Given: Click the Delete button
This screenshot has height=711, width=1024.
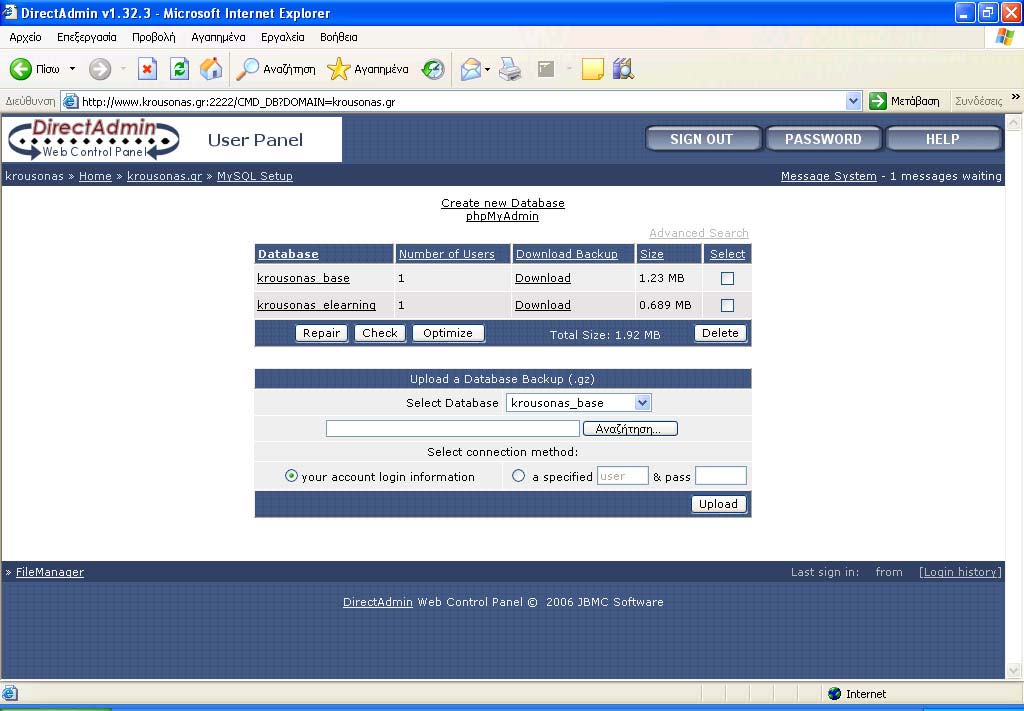Looking at the screenshot, I should [x=720, y=333].
